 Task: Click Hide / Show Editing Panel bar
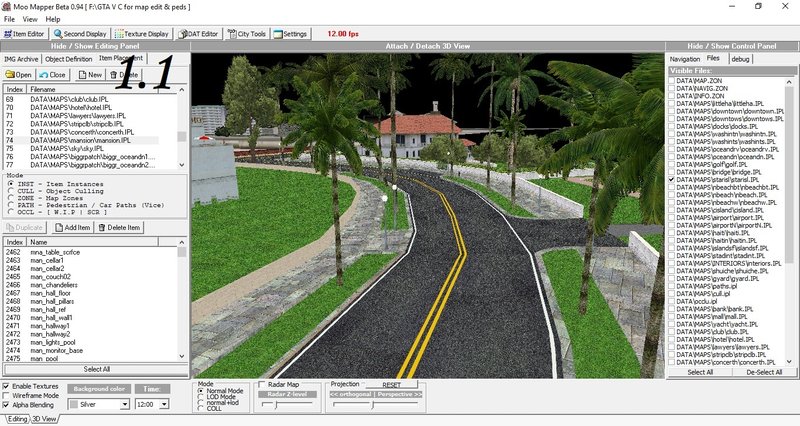(95, 46)
